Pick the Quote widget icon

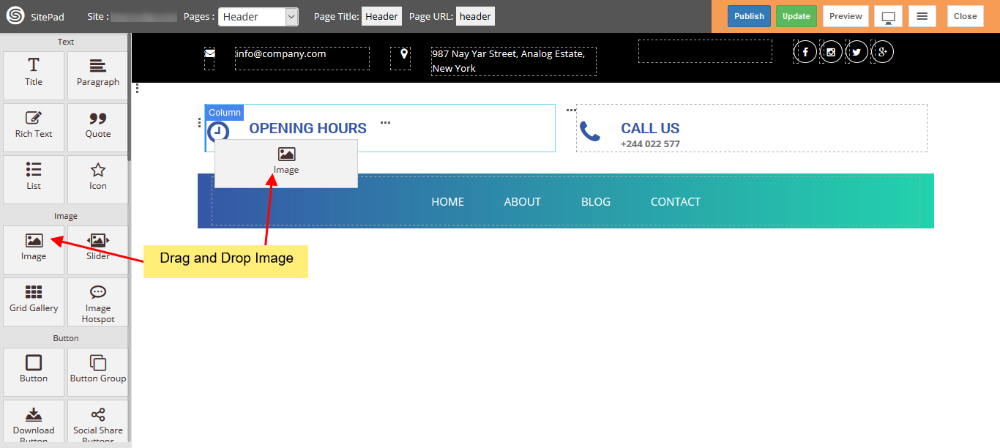97,125
